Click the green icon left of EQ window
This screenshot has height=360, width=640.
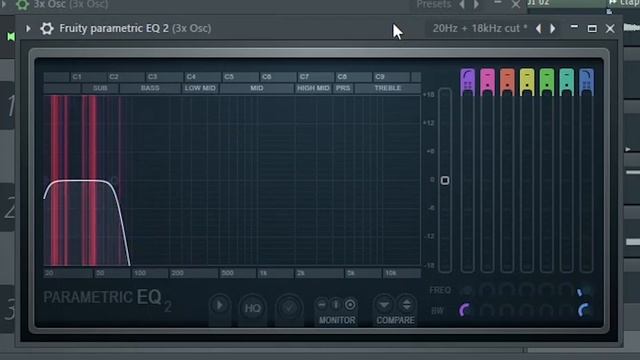[x=11, y=37]
